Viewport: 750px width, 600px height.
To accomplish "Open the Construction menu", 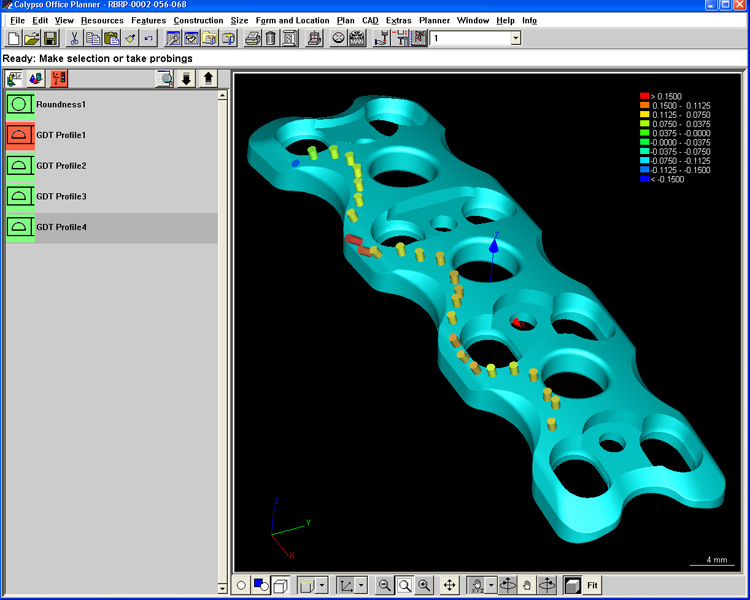I will pyautogui.click(x=198, y=21).
